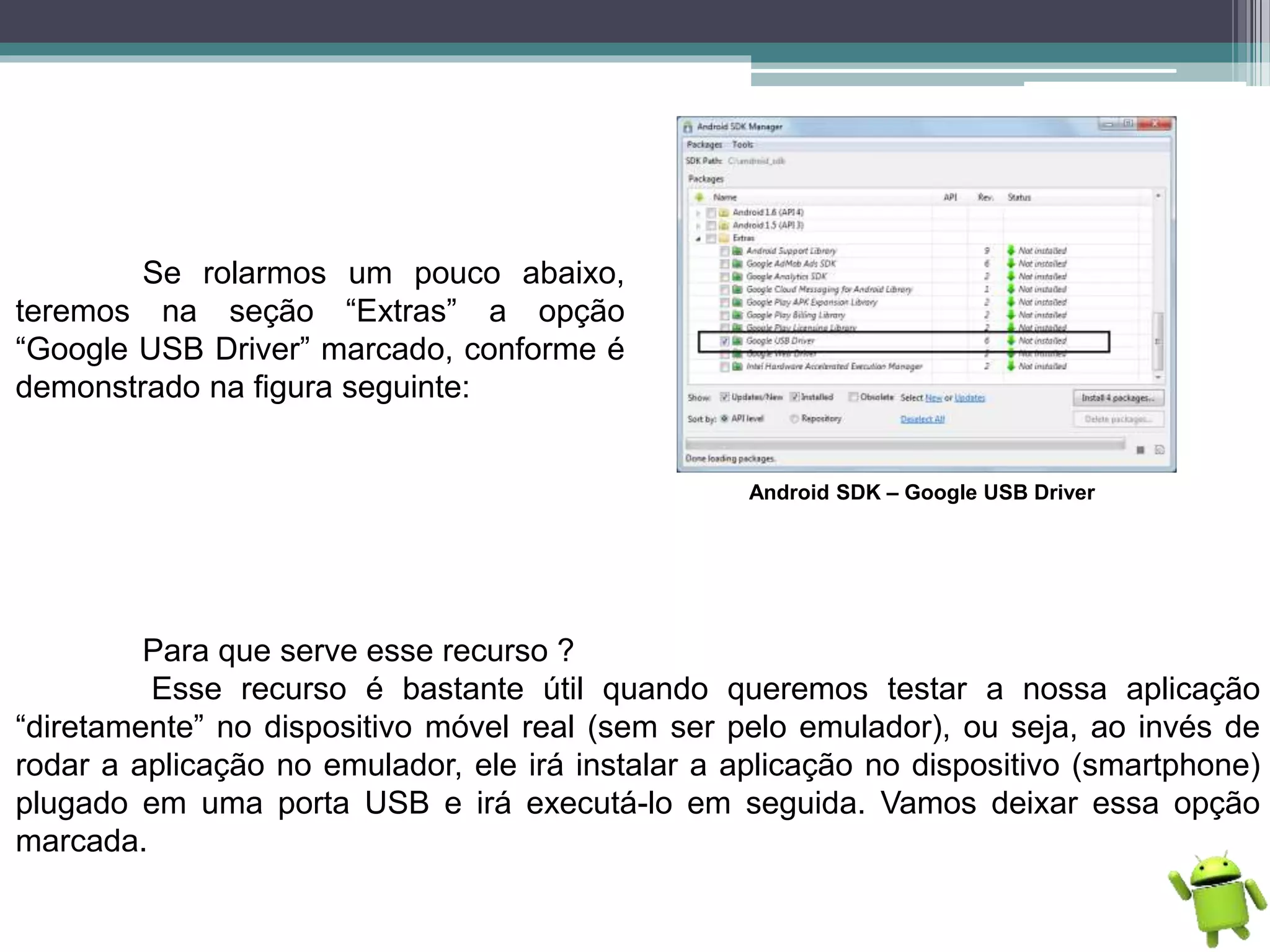This screenshot has height=952, width=1270.
Task: Click the folder icon for Android 1.6 (API 4)
Action: [x=723, y=213]
